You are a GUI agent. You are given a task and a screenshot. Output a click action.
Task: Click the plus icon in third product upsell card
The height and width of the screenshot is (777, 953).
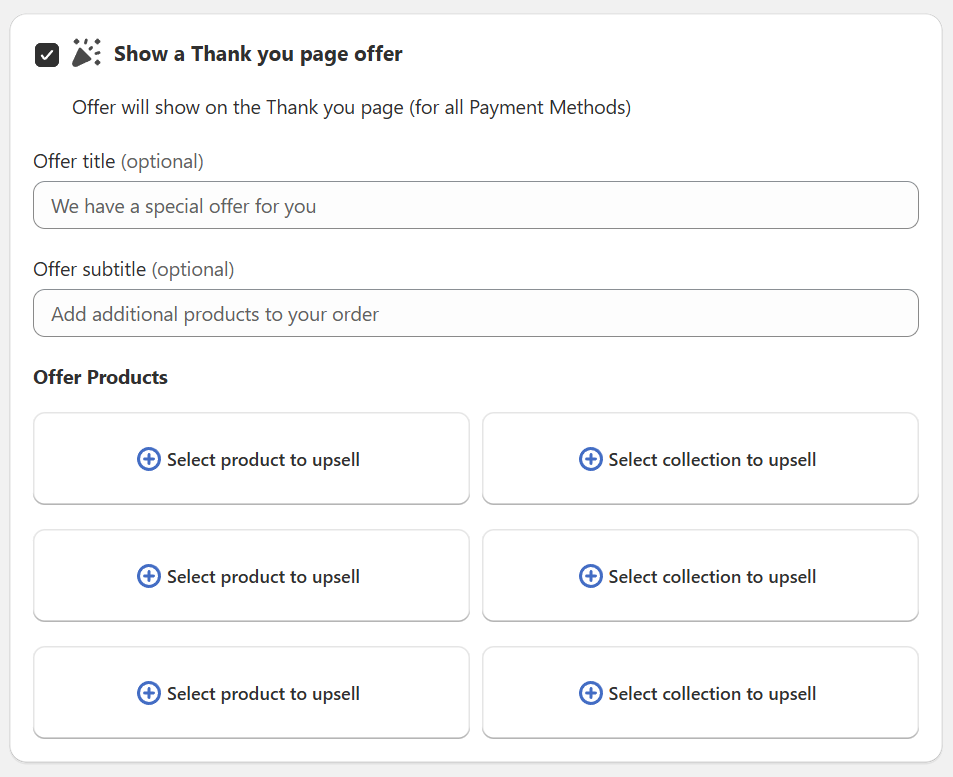point(148,693)
